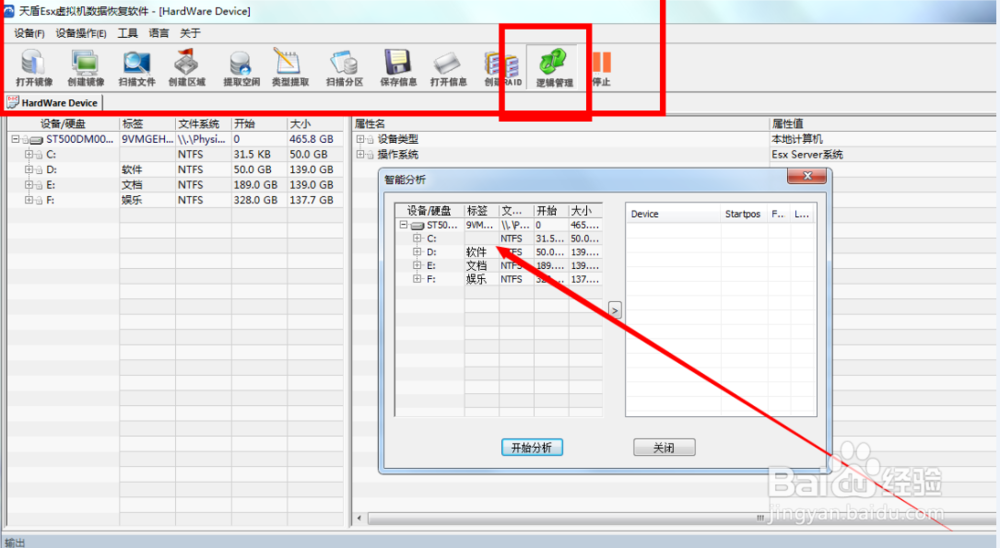
Task: Close the 智能分析 dialog with the X
Action: (x=807, y=175)
